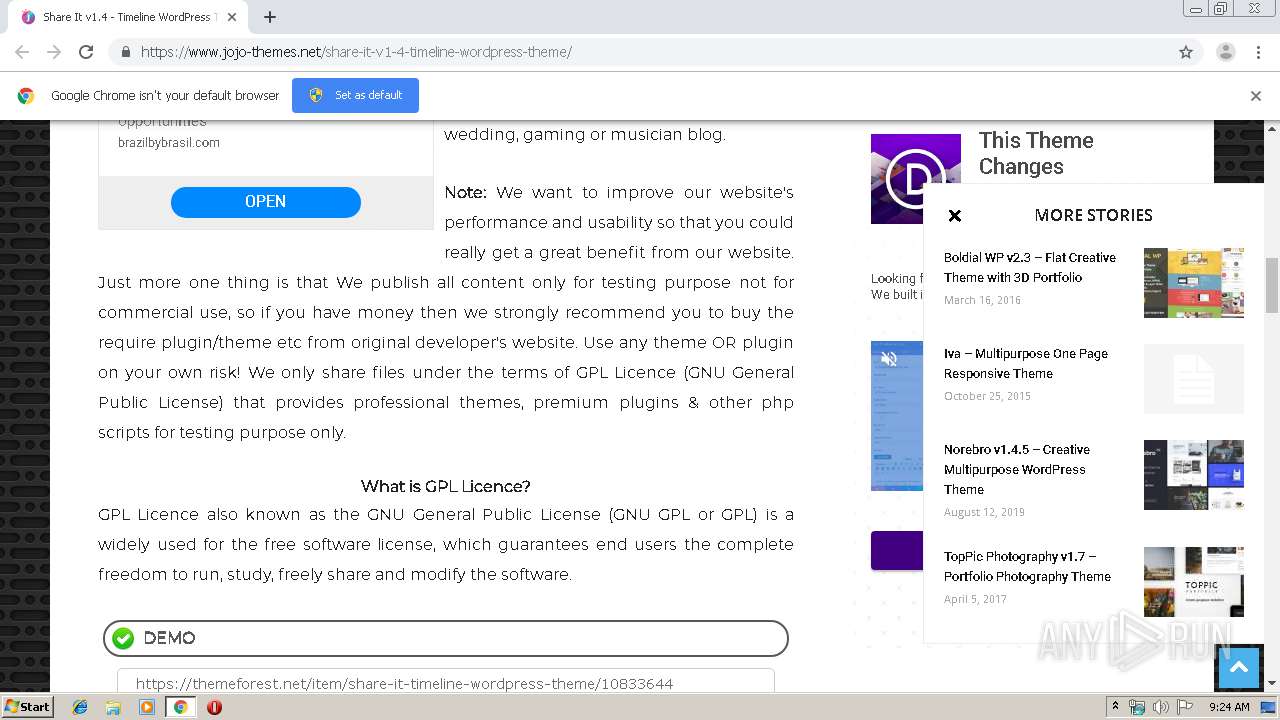Click the system tray network icon
This screenshot has height=720, width=1280.
tap(1137, 707)
